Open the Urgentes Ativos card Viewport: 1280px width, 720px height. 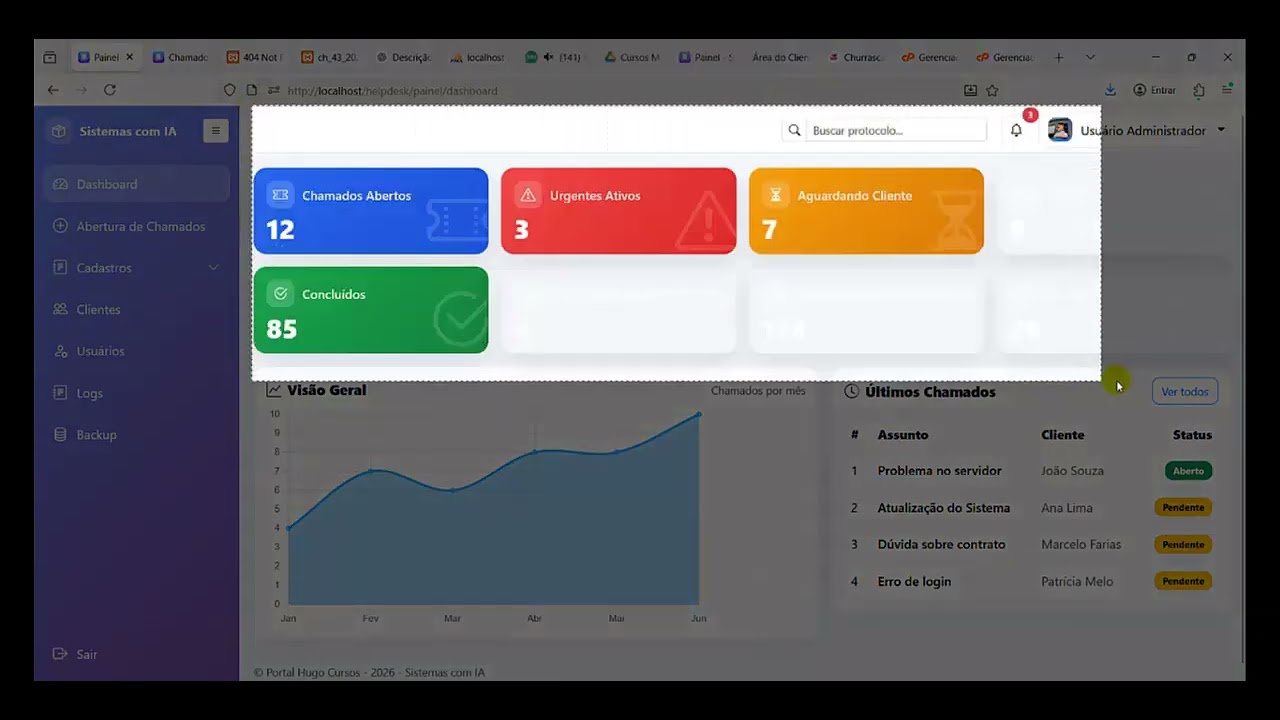pos(618,211)
